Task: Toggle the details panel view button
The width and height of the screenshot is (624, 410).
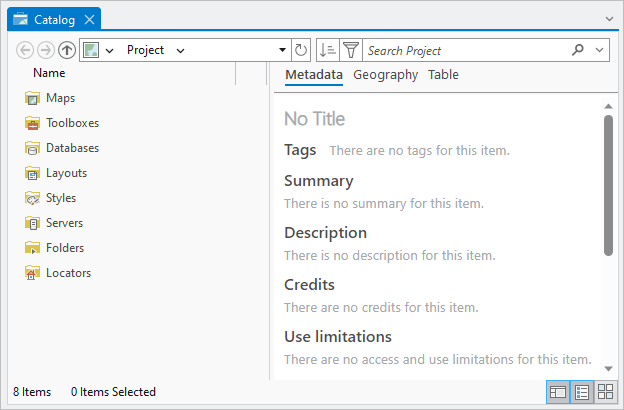Action: (558, 392)
